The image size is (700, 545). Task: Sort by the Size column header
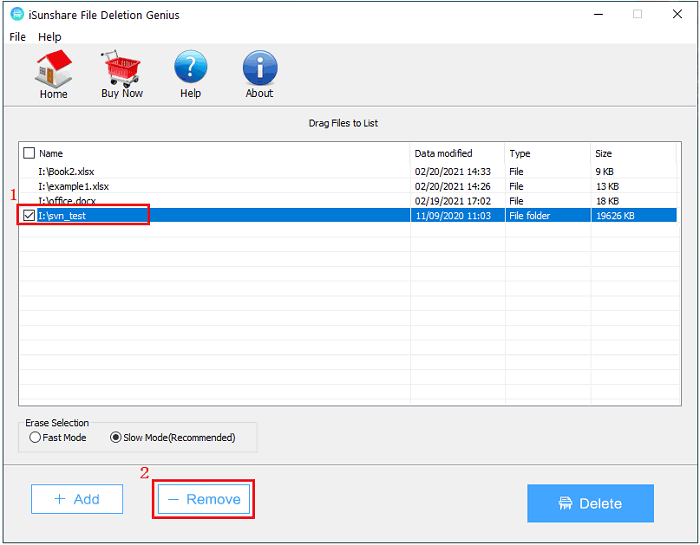(x=603, y=154)
